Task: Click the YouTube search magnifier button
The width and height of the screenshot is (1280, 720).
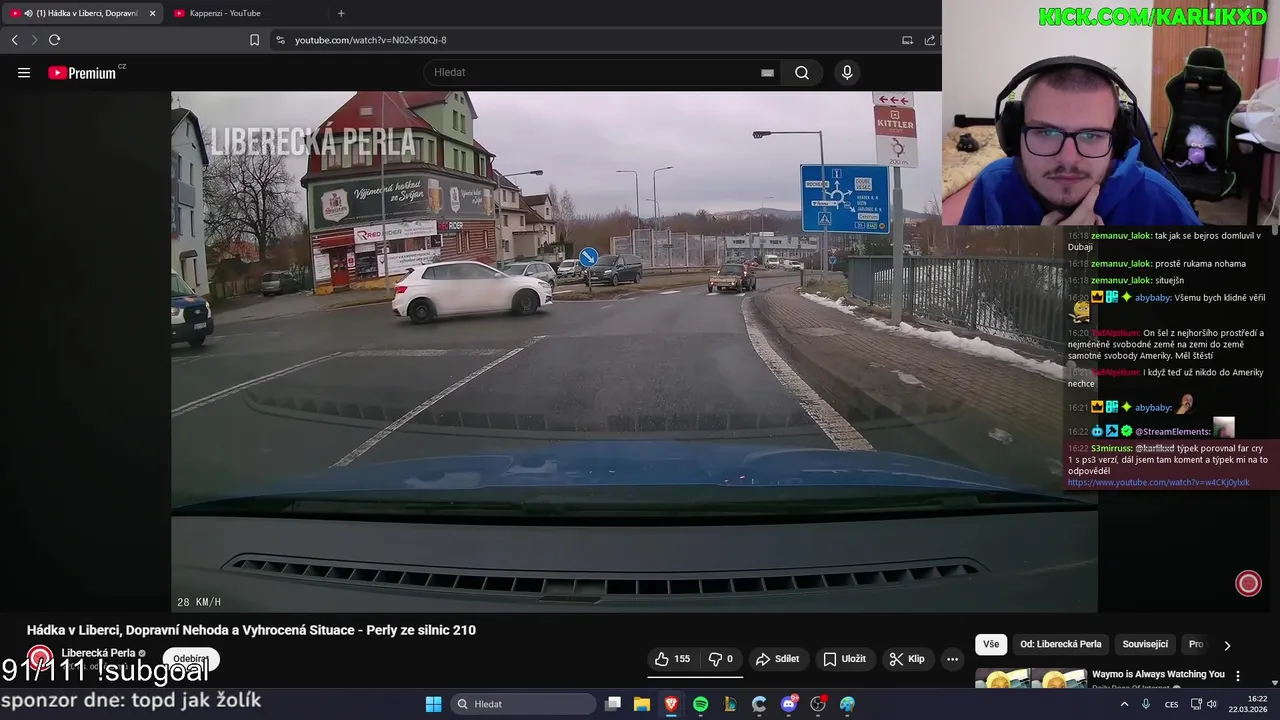Action: (802, 72)
